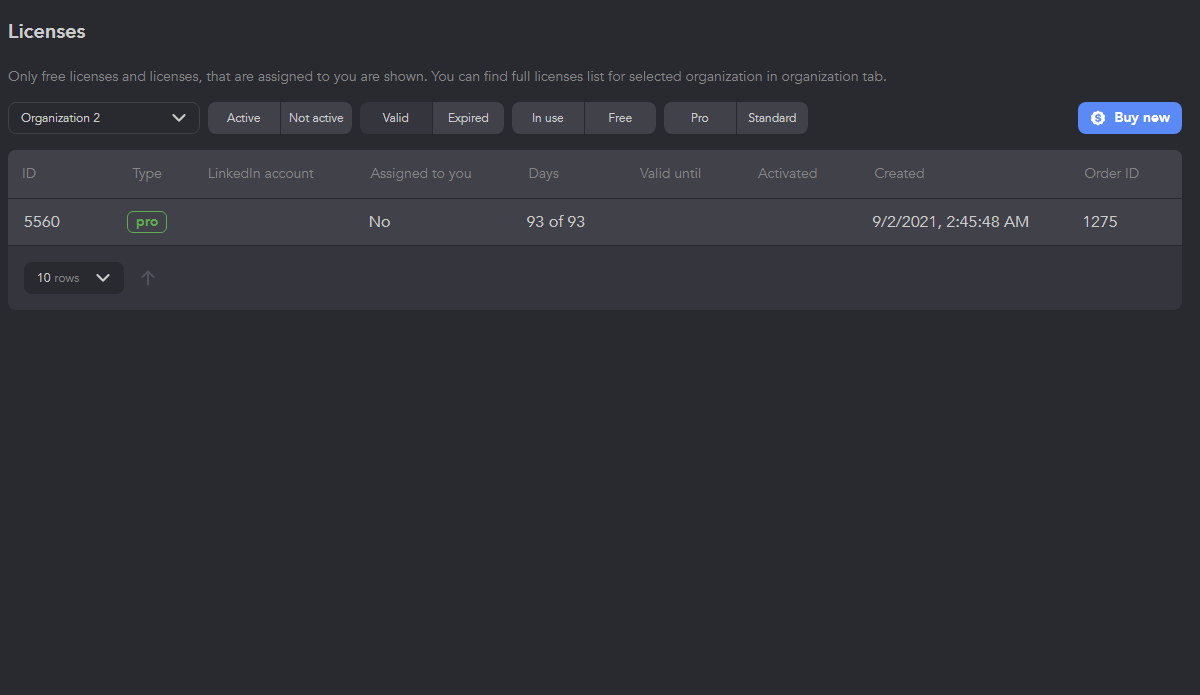1200x695 pixels.
Task: Click the Created column header
Action: pyautogui.click(x=899, y=174)
